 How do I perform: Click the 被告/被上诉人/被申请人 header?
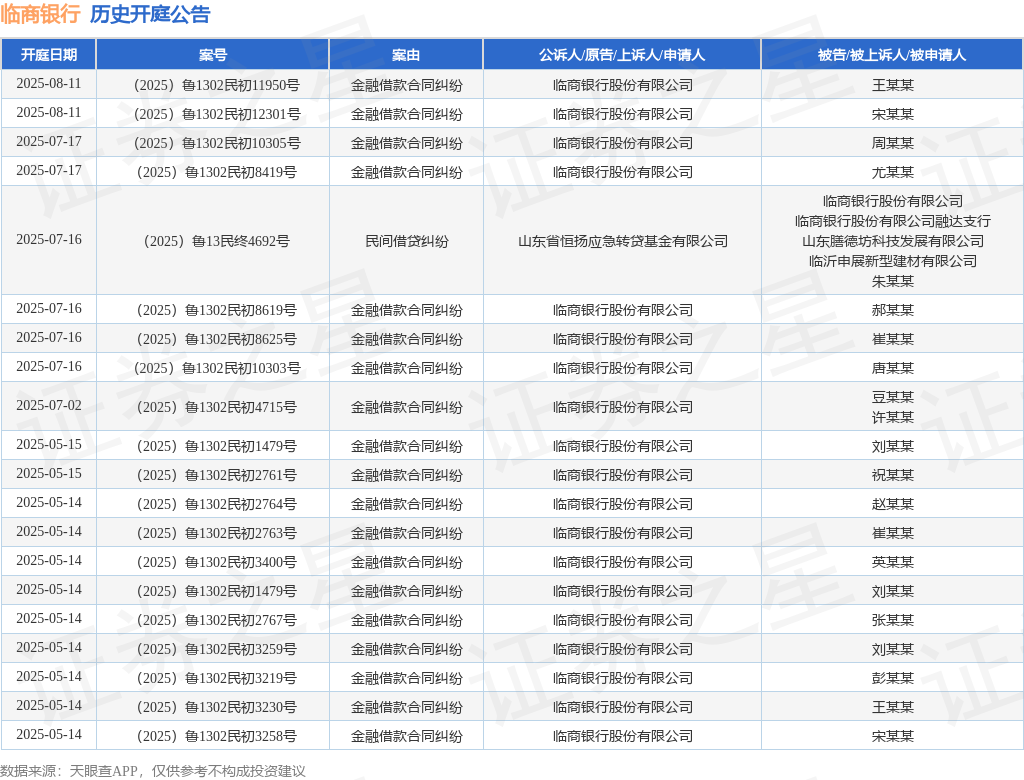coord(892,55)
